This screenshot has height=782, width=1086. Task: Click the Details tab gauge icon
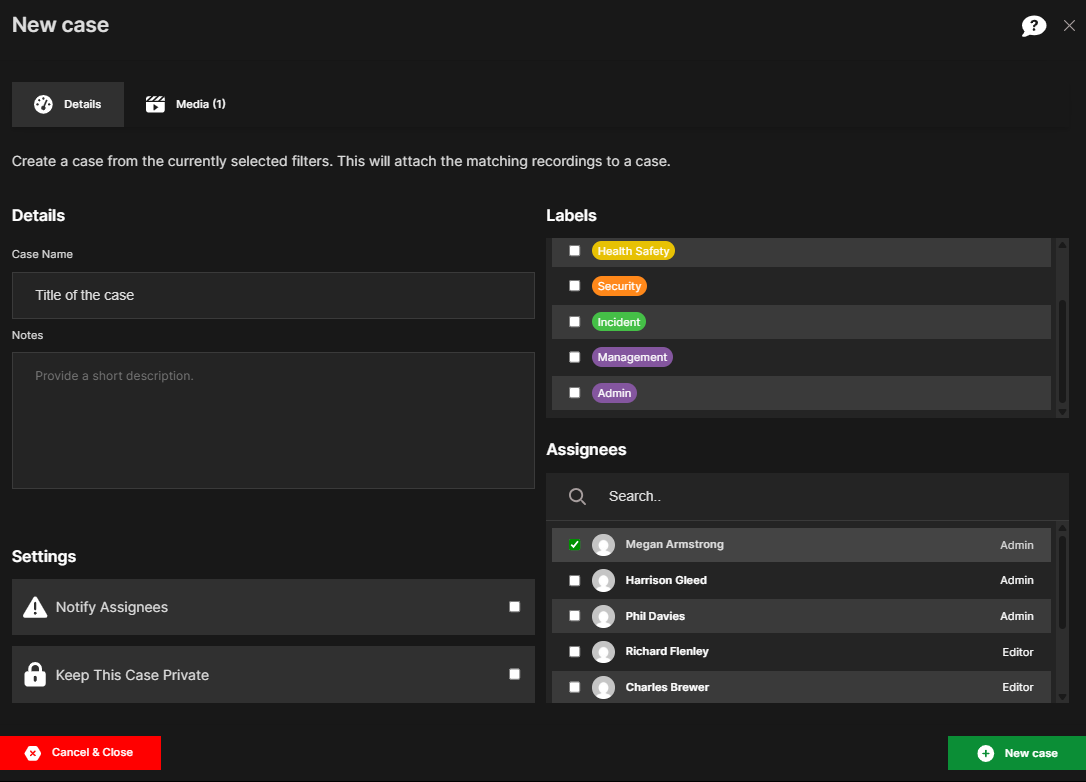coord(43,104)
